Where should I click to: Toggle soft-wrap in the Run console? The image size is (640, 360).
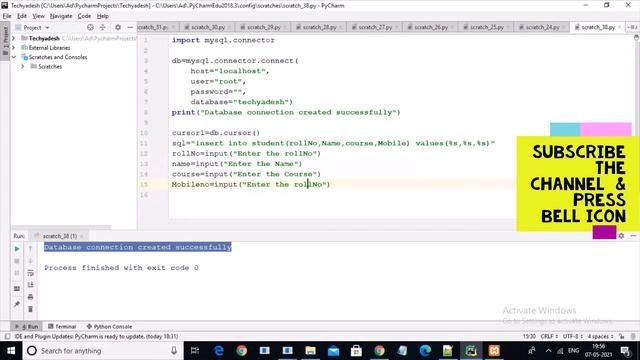click(x=30, y=273)
